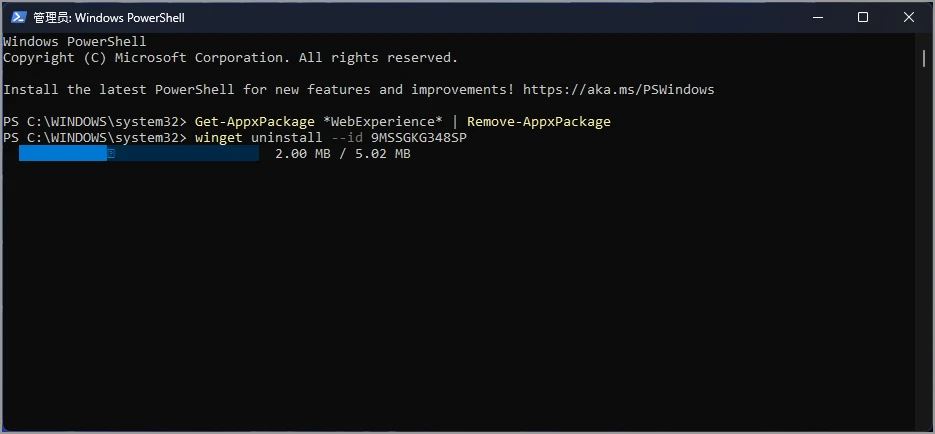Minimize the PowerShell window

tap(816, 17)
